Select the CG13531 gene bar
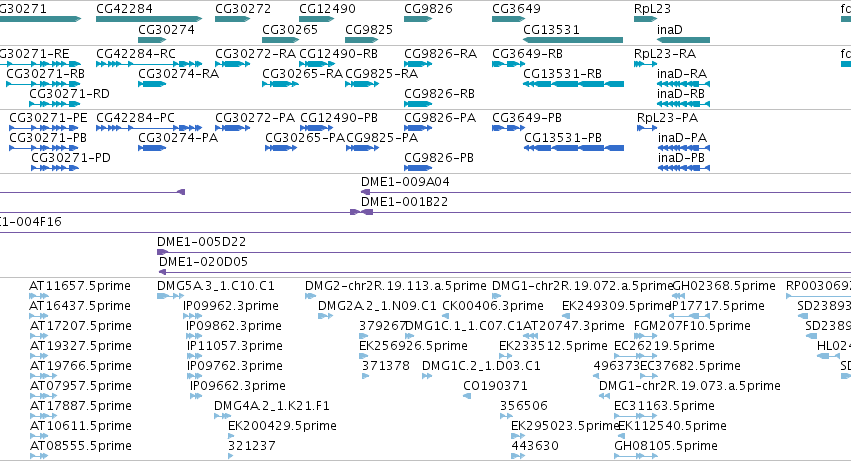Viewport: 851px width, 461px height. click(573, 40)
